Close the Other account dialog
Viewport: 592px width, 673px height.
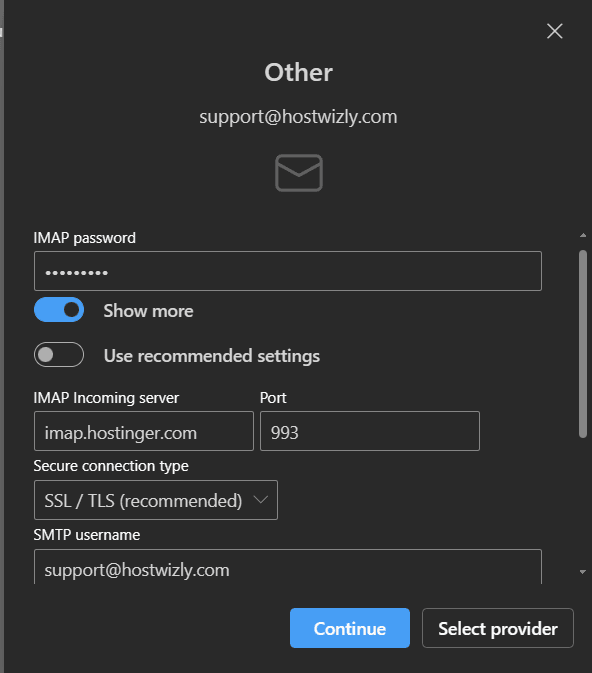coord(555,31)
